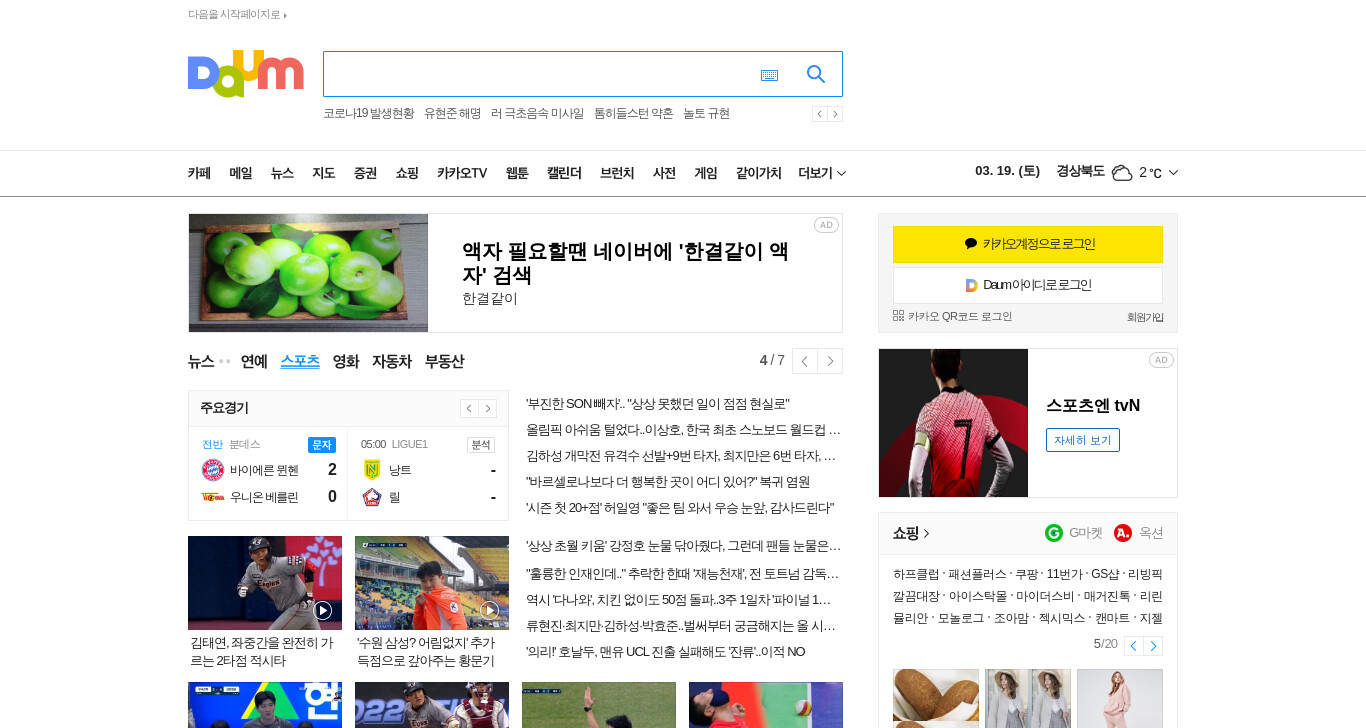Open the 증권 menu item

point(365,173)
